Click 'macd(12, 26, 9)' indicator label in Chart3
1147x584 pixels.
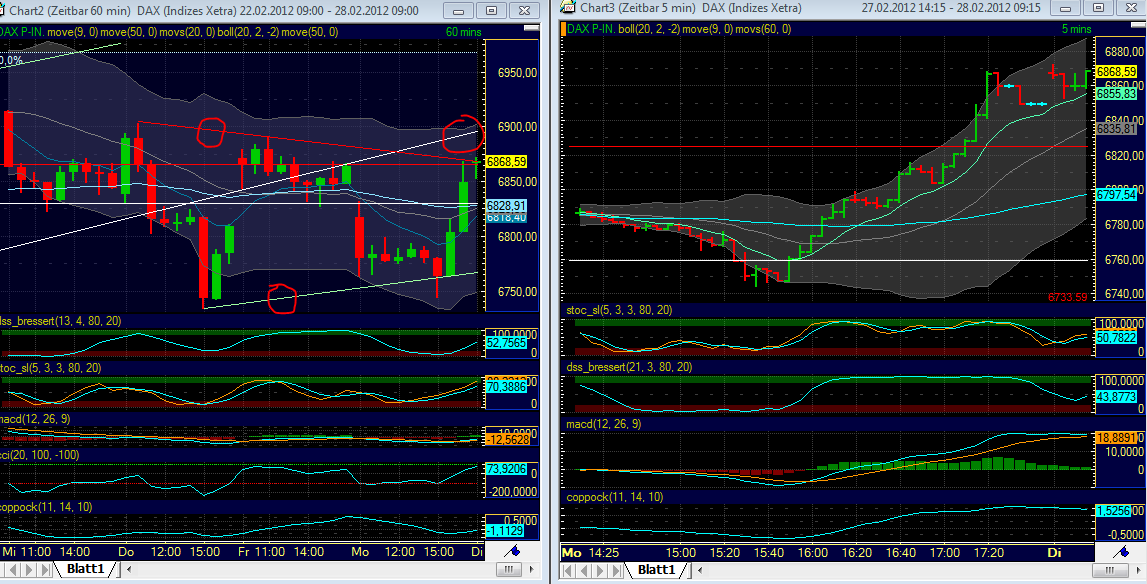click(x=603, y=424)
